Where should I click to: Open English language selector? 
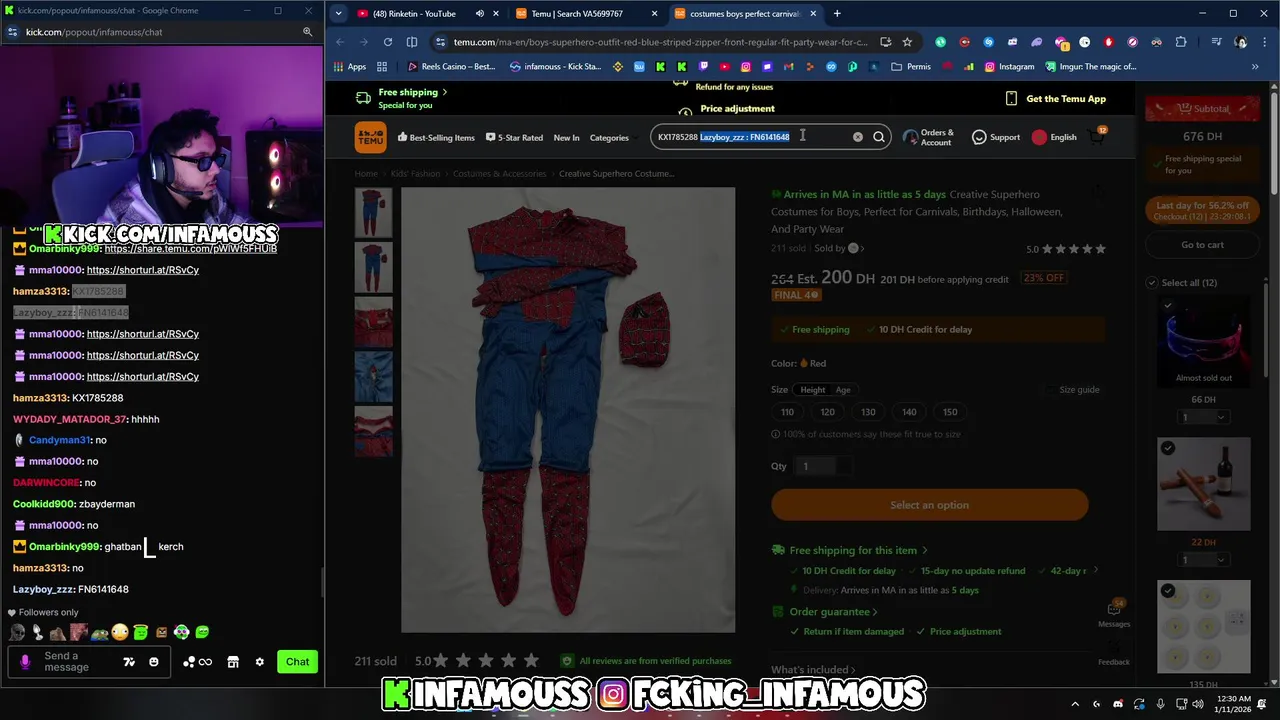click(x=1055, y=137)
